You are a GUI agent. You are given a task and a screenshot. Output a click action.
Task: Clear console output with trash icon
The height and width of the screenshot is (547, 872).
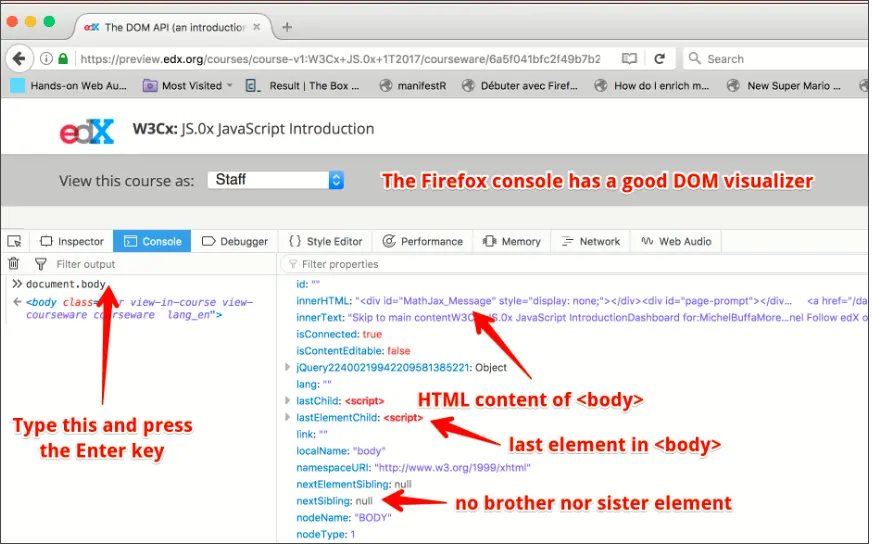[x=14, y=263]
